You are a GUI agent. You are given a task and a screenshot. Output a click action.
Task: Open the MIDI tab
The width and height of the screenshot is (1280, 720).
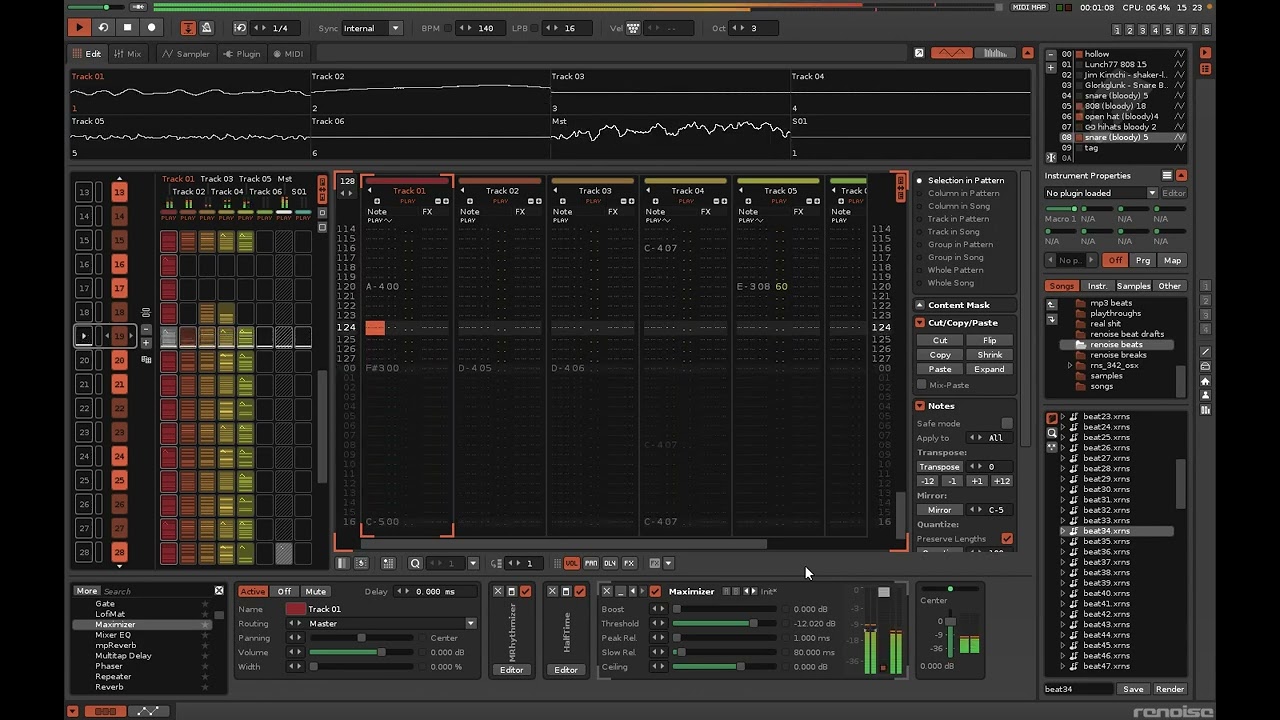click(x=287, y=54)
